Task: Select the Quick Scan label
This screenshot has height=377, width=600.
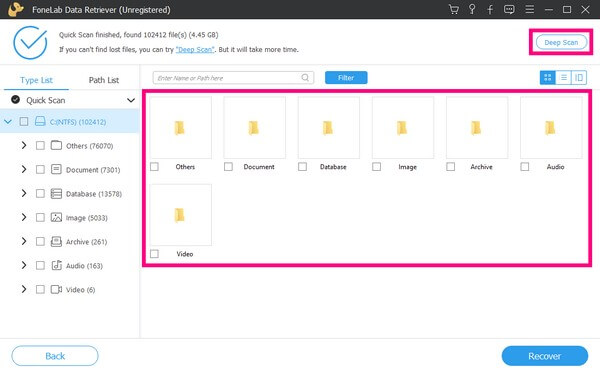Action: pyautogui.click(x=46, y=100)
